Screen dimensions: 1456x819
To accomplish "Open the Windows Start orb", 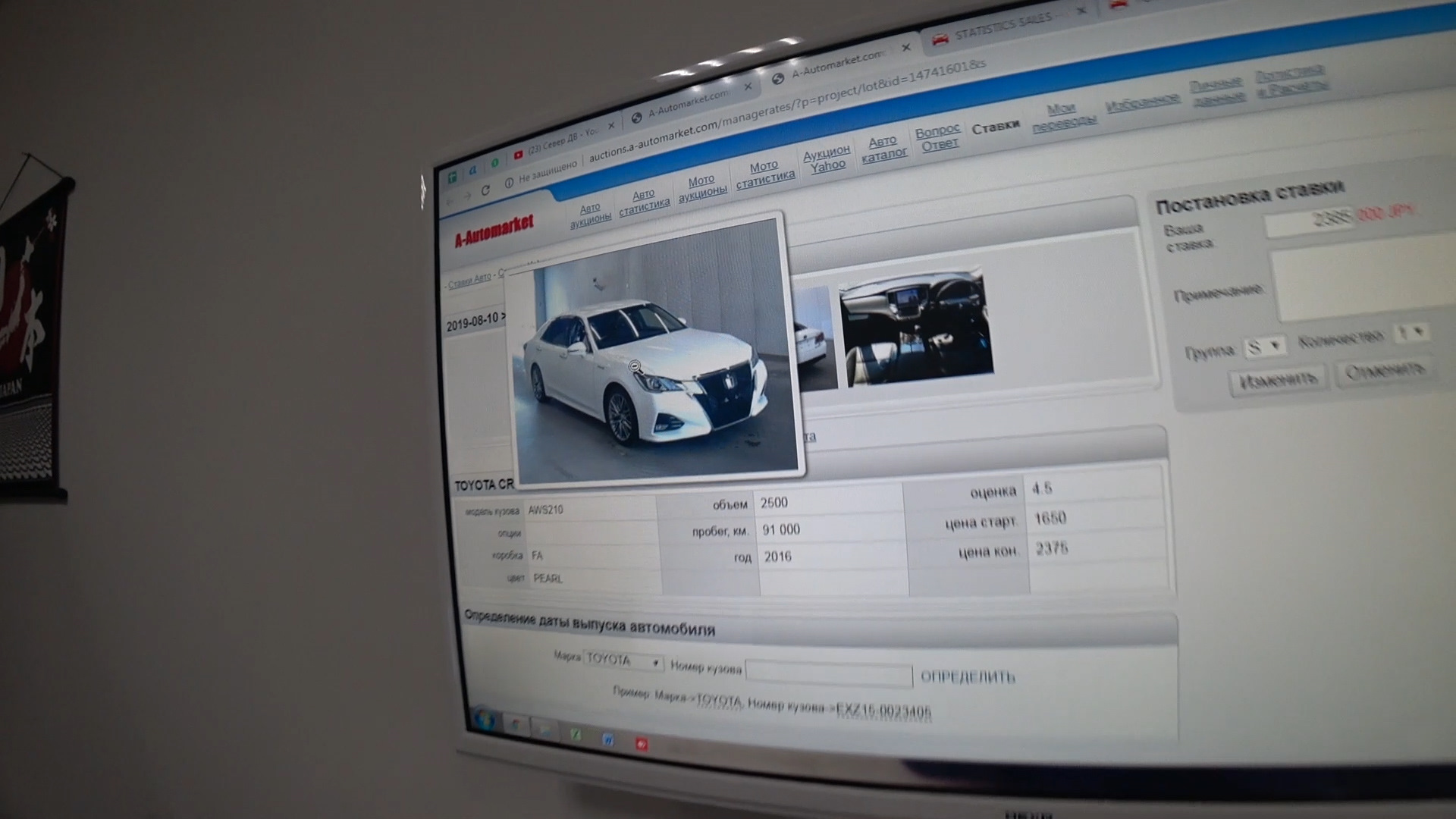I will tap(484, 719).
